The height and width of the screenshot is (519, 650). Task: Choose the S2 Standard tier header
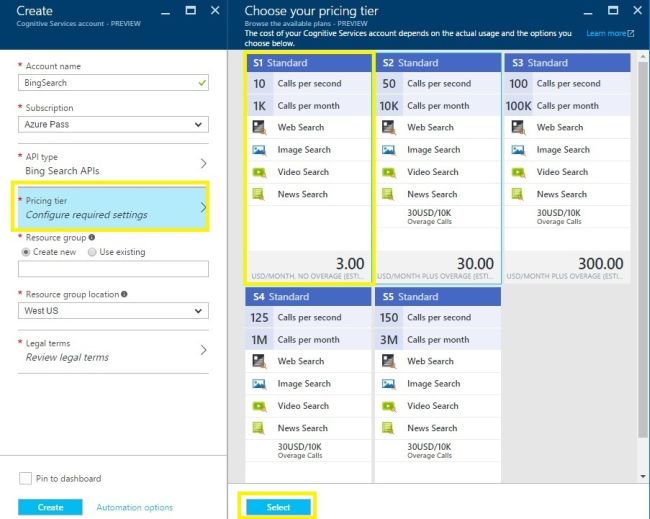tap(439, 63)
